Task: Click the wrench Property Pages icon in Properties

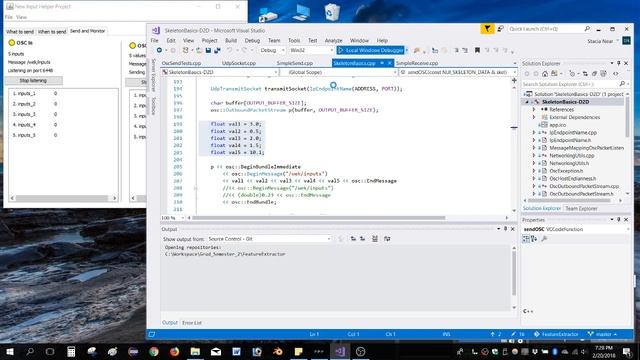Action: 544,239
